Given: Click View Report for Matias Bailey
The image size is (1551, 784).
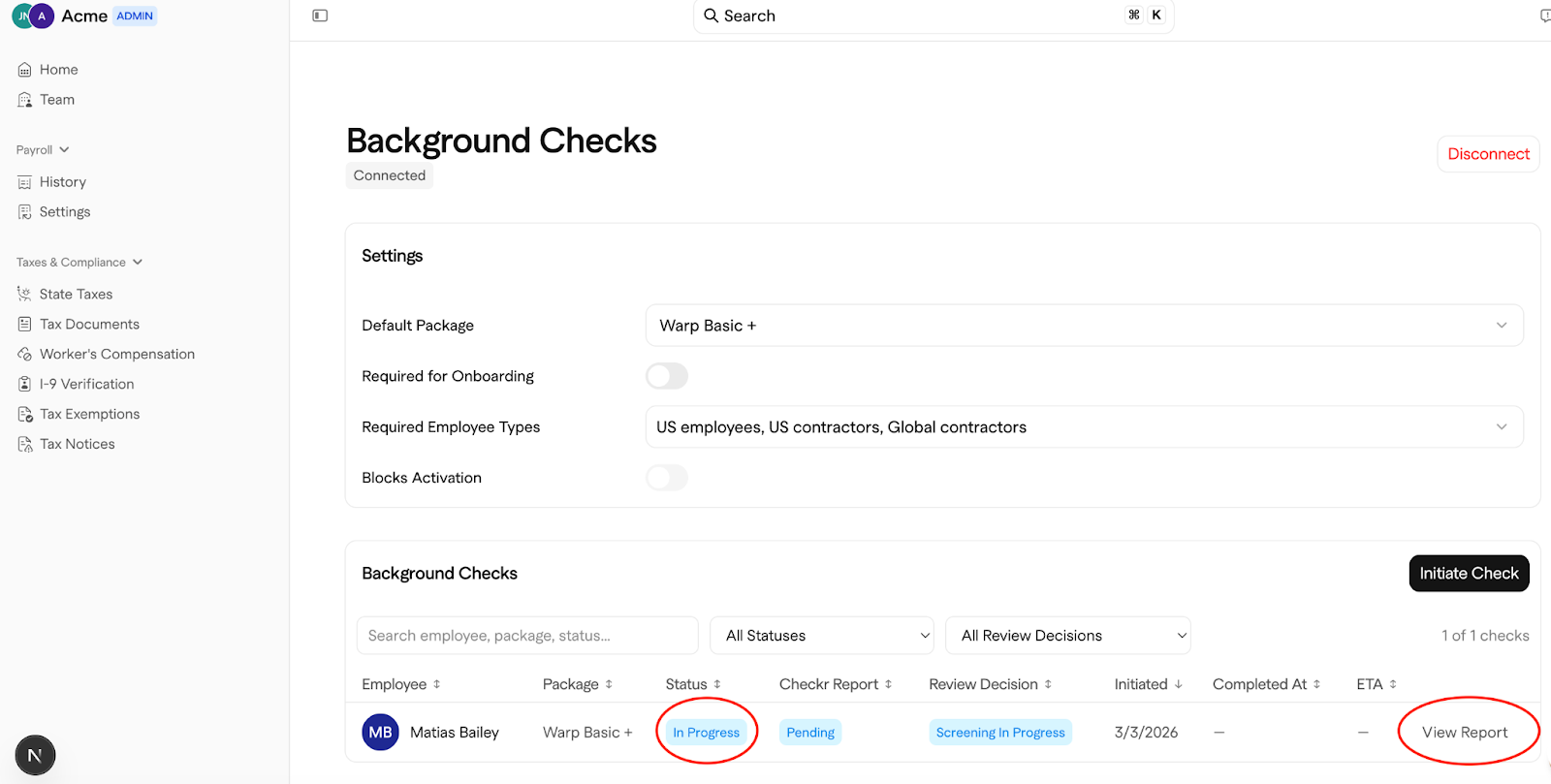Looking at the screenshot, I should (1465, 733).
